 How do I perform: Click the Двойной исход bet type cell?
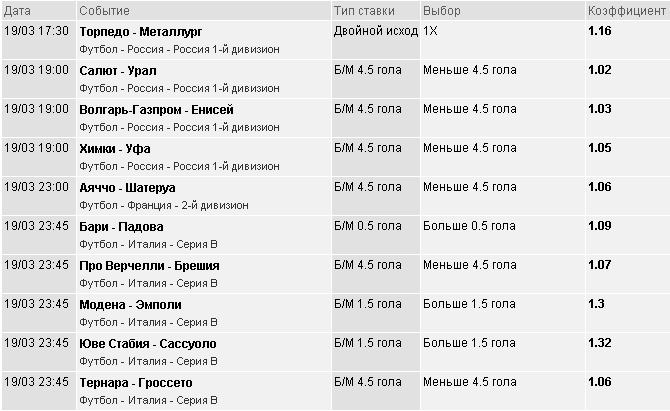(374, 32)
